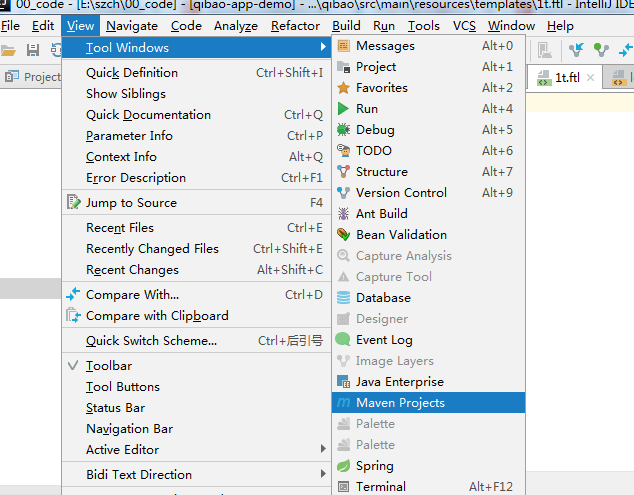Open the Edit menu
This screenshot has width=634, height=495.
pos(43,26)
